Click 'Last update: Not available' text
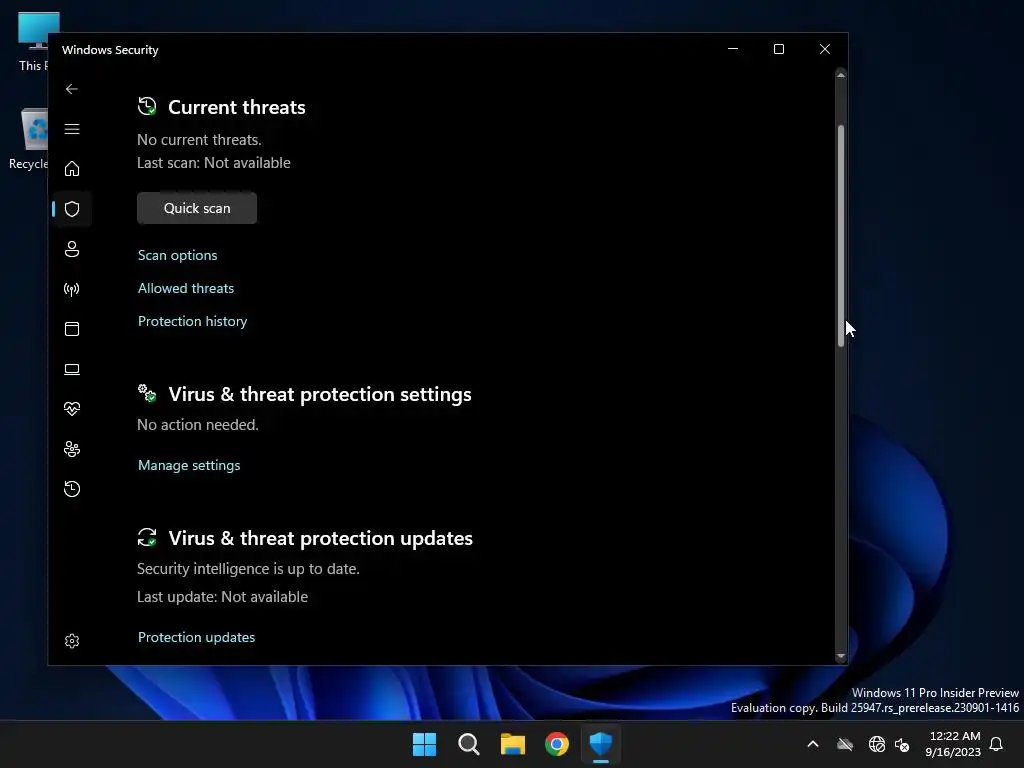Viewport: 1024px width, 768px height. 223,597
